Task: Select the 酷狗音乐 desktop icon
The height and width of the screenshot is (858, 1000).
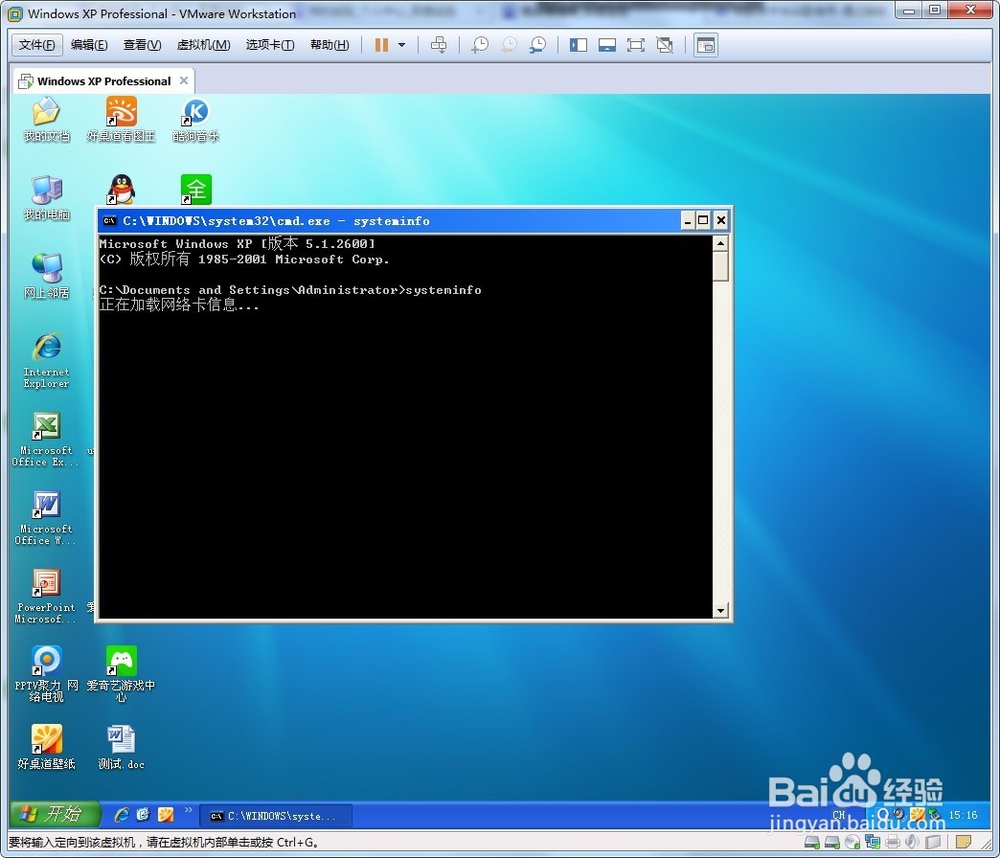Action: (196, 119)
